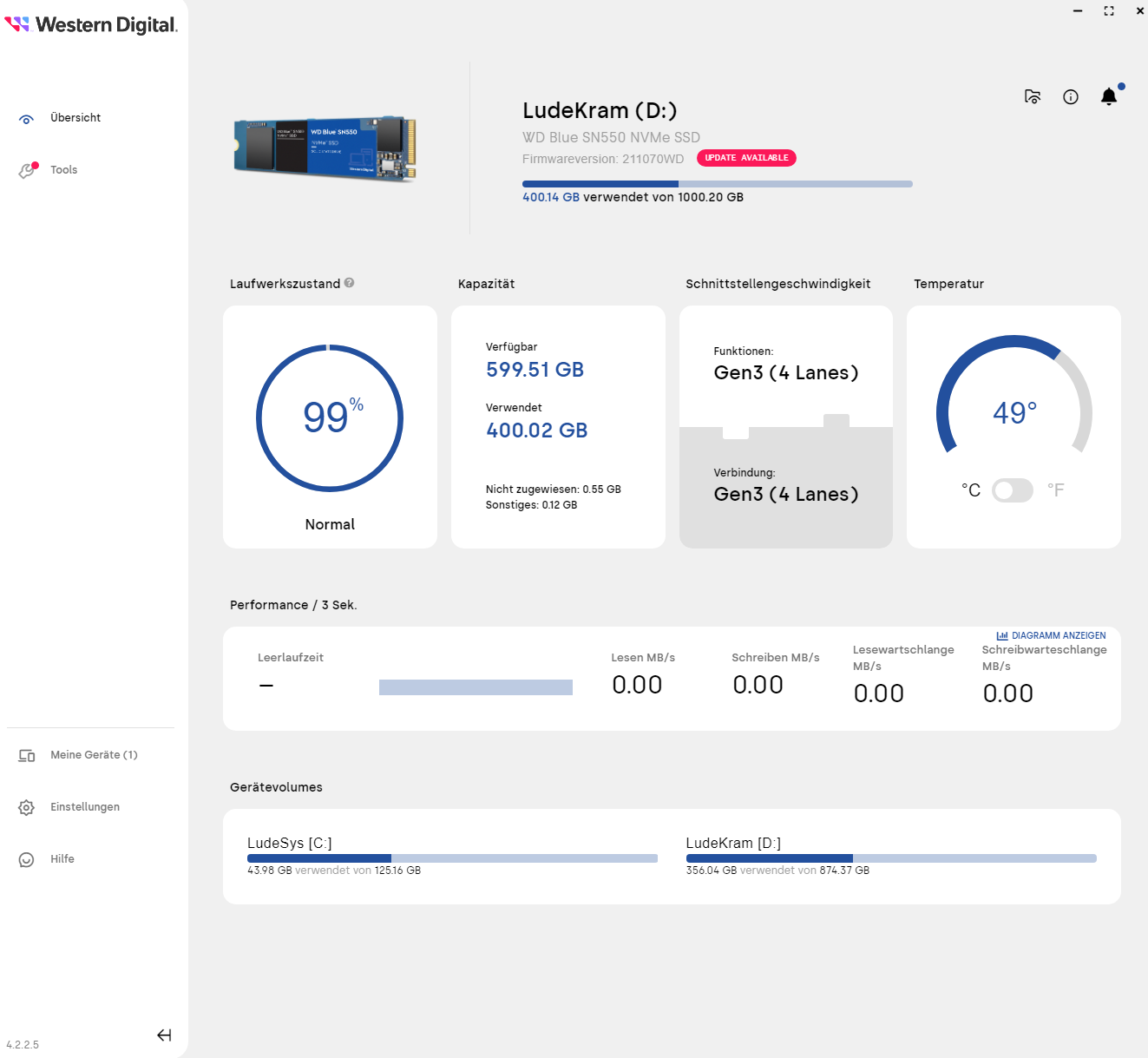1148x1058 pixels.
Task: Click the WD Blue SN550 drive image
Action: click(325, 148)
